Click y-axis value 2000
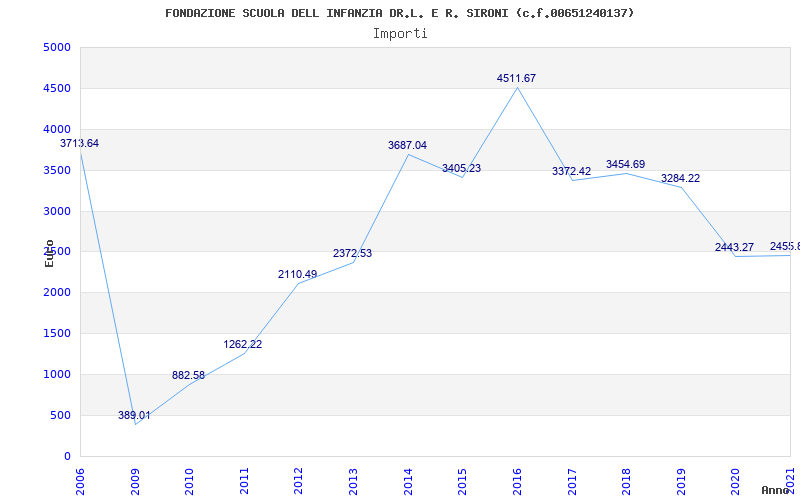 [57, 293]
